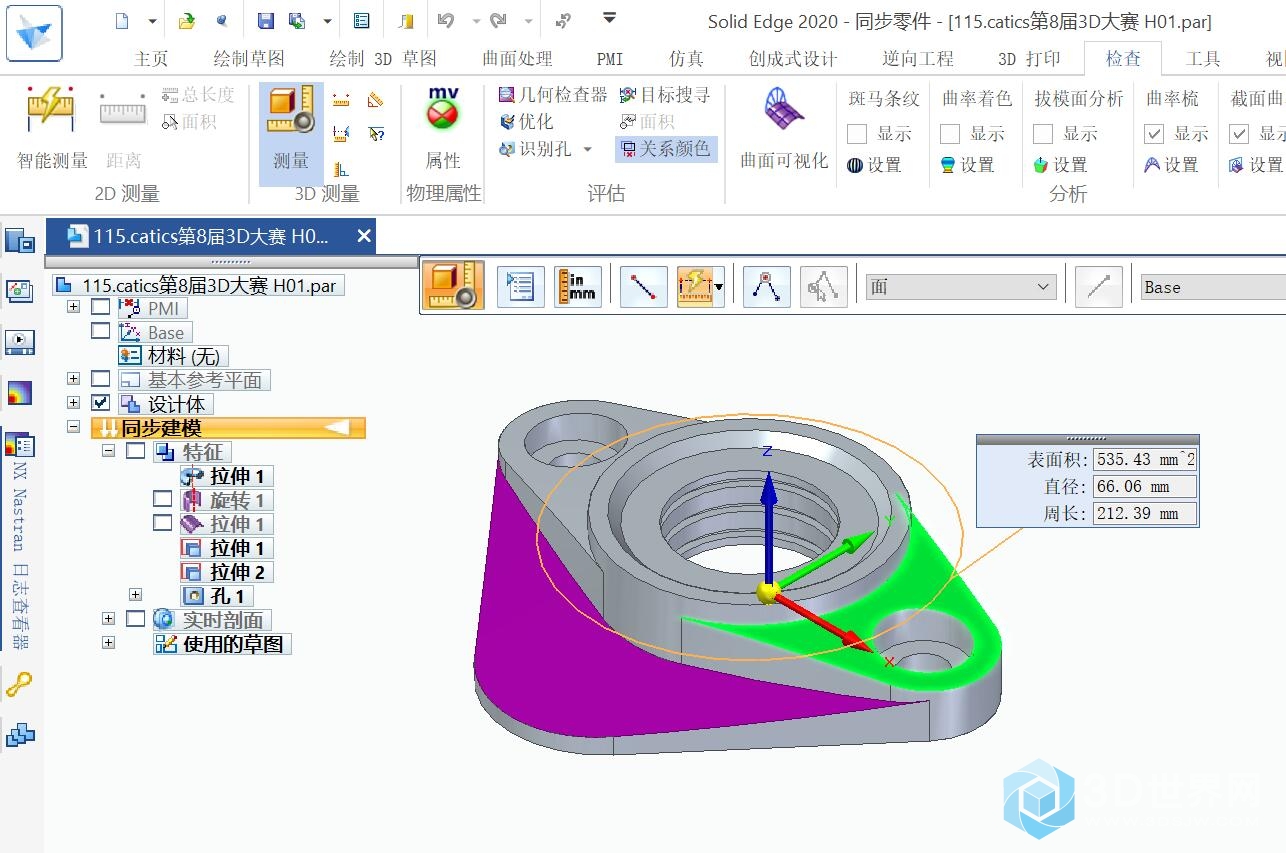This screenshot has height=853, width=1286.
Task: Open the New document dropdown arrow
Action: (151, 20)
